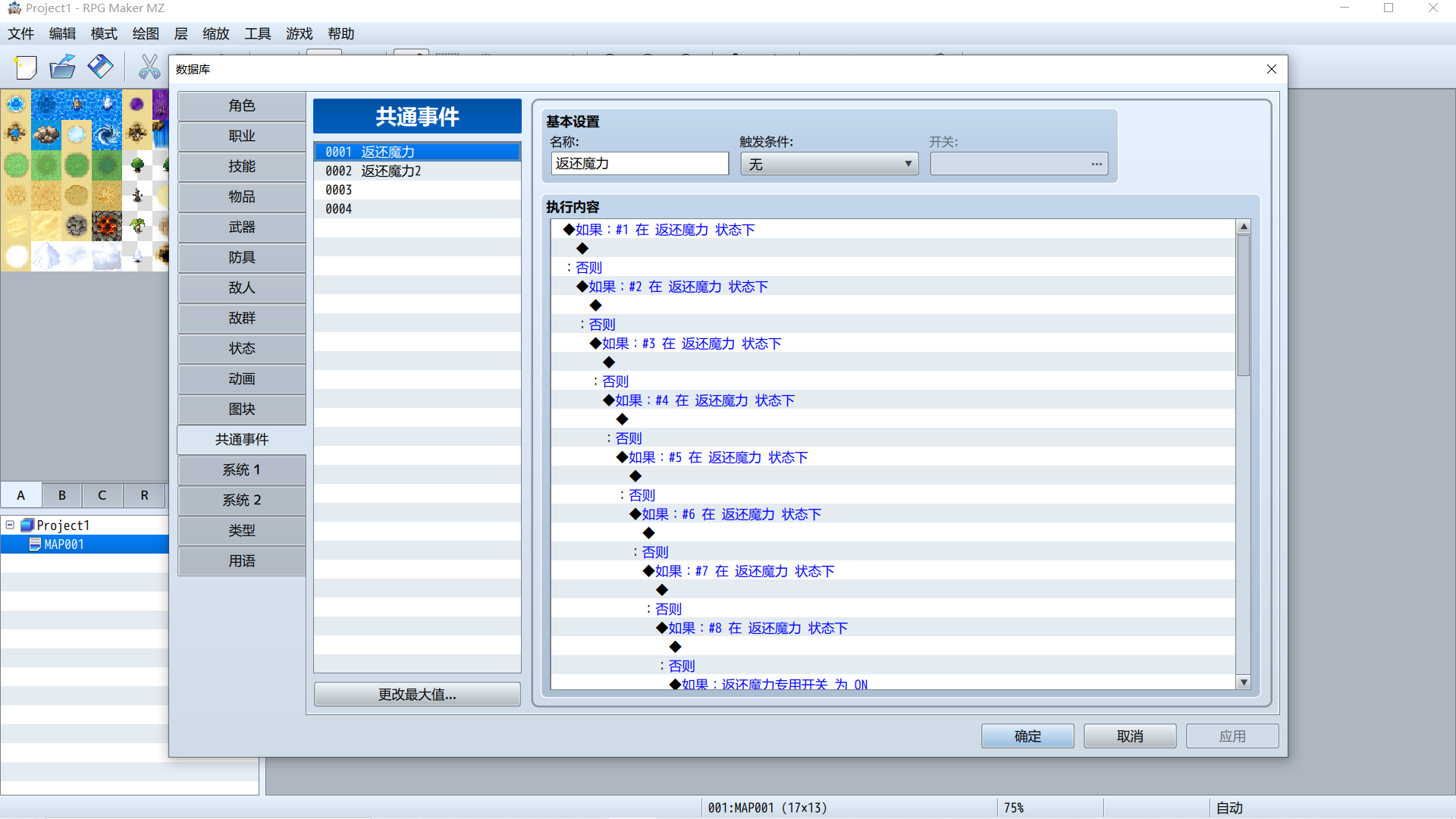Select the purple orb tile in palette
This screenshot has height=819, width=1456.
pyautogui.click(x=137, y=104)
